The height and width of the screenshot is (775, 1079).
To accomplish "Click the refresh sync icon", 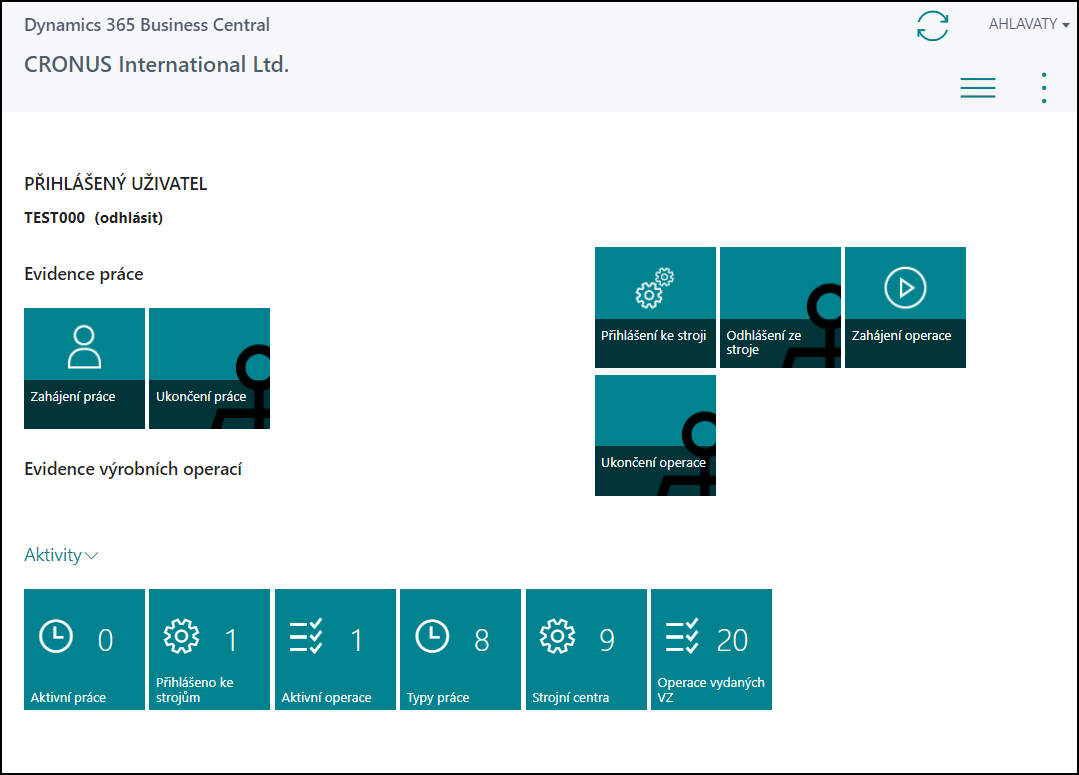I will [x=932, y=26].
